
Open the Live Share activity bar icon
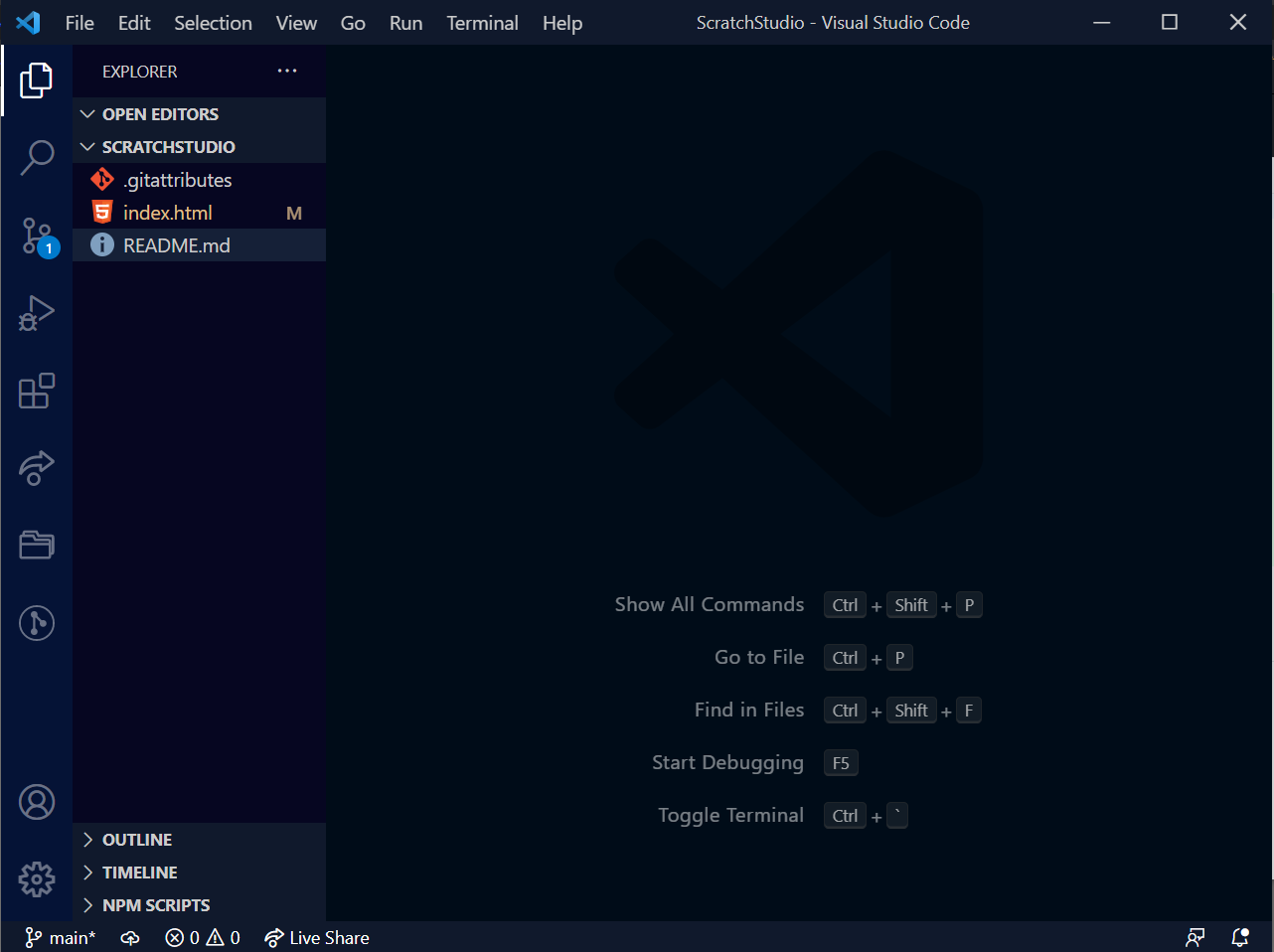click(37, 468)
